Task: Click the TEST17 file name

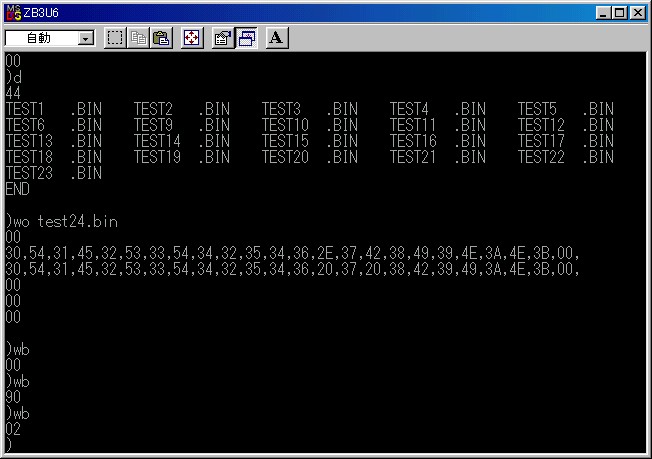Action: coord(541,141)
